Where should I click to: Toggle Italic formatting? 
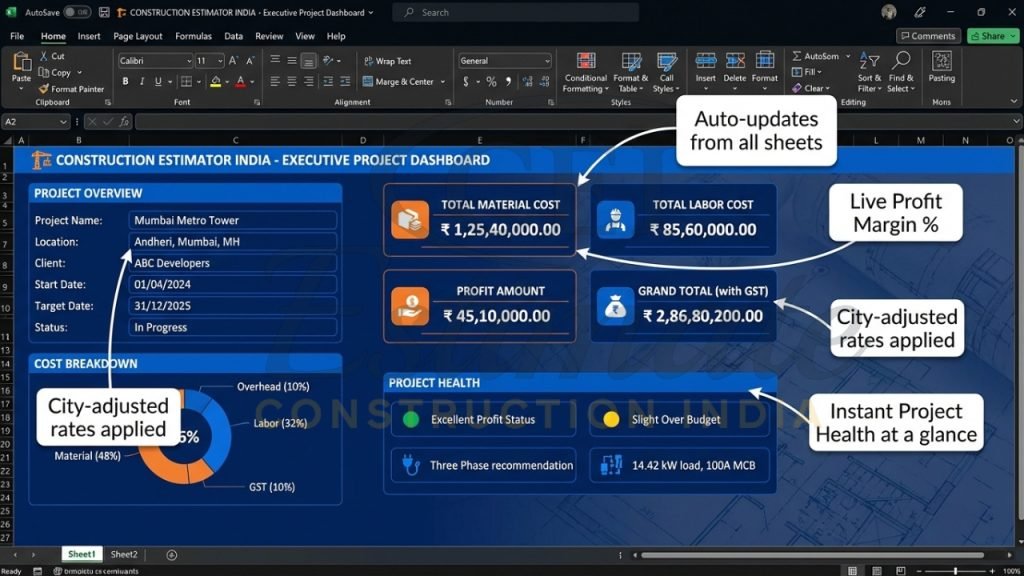tap(142, 82)
